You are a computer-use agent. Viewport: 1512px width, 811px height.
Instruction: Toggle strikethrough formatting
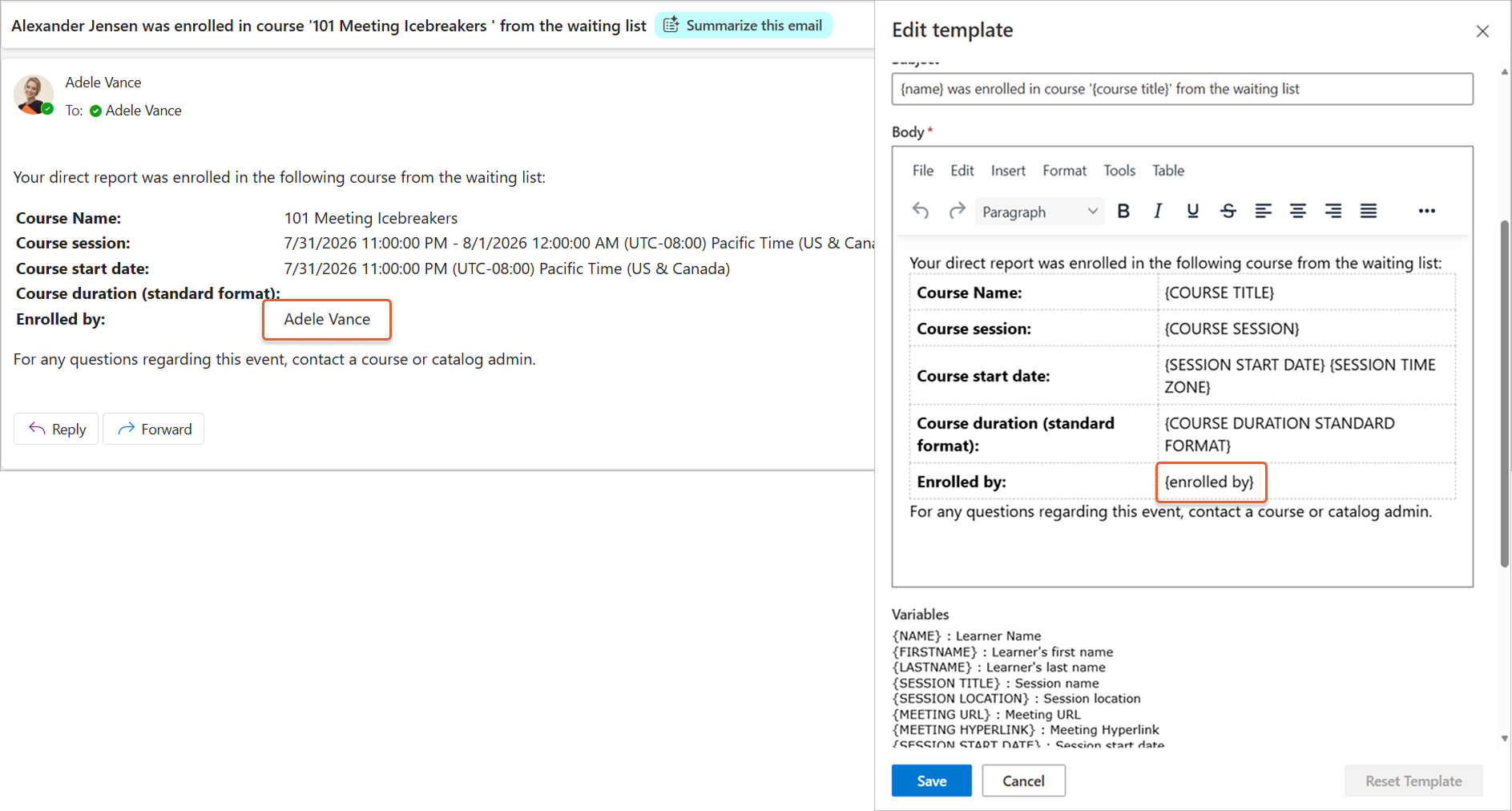(x=1228, y=212)
